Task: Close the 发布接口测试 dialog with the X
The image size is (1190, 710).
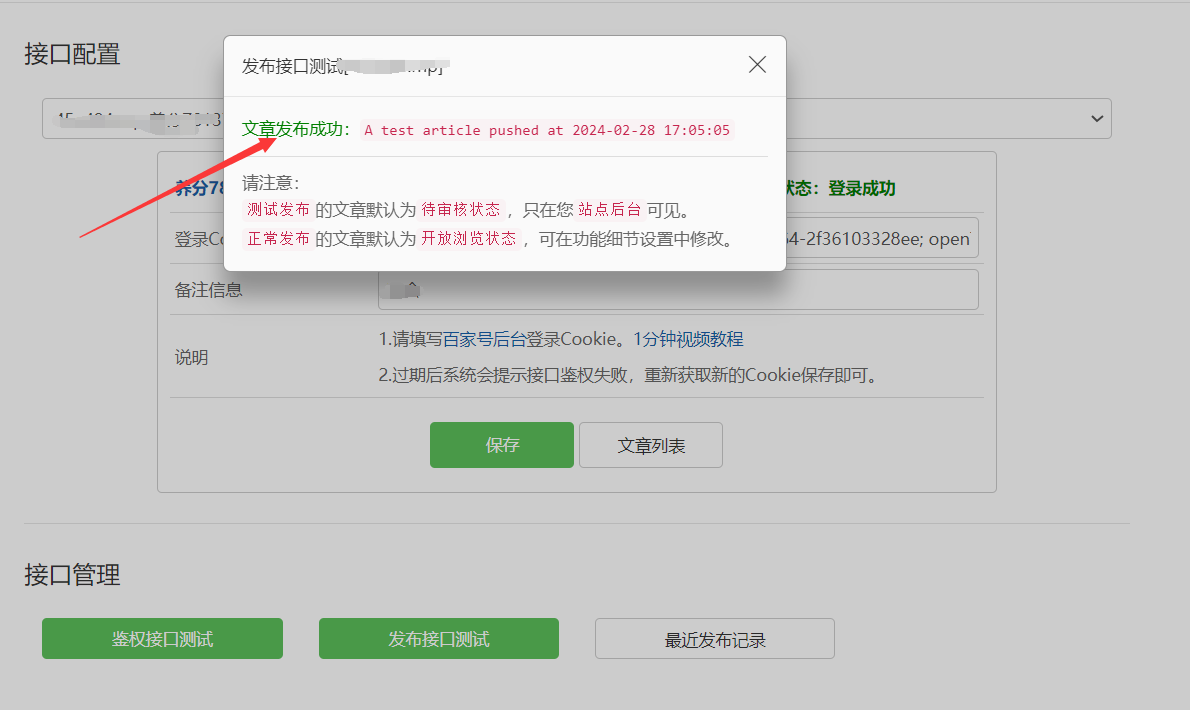Action: pos(757,65)
